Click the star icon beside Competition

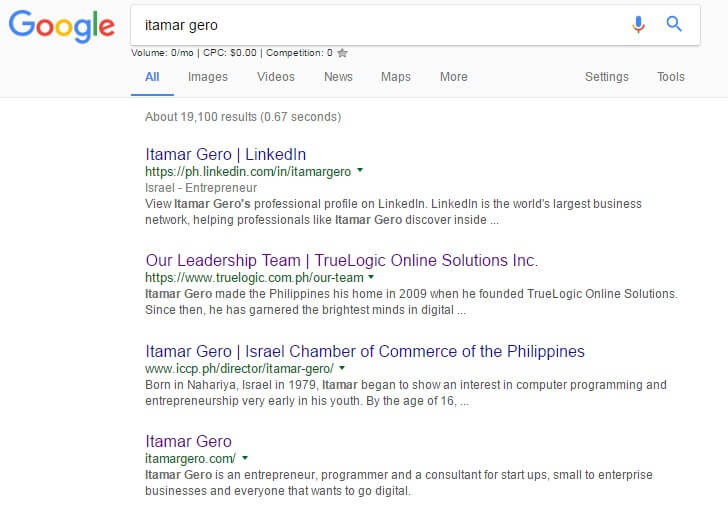[x=342, y=53]
